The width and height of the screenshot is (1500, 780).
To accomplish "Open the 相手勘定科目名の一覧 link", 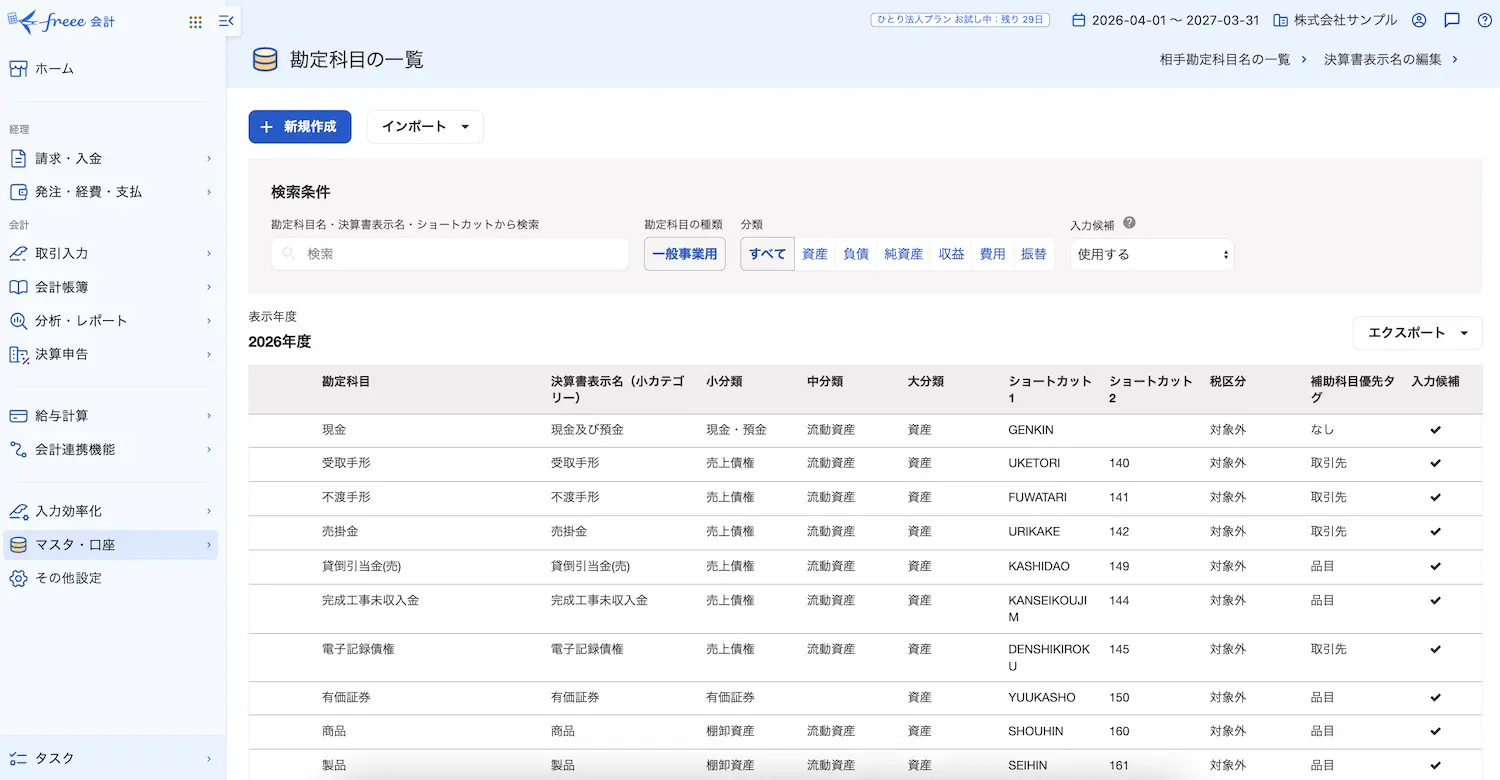I will coord(1233,60).
